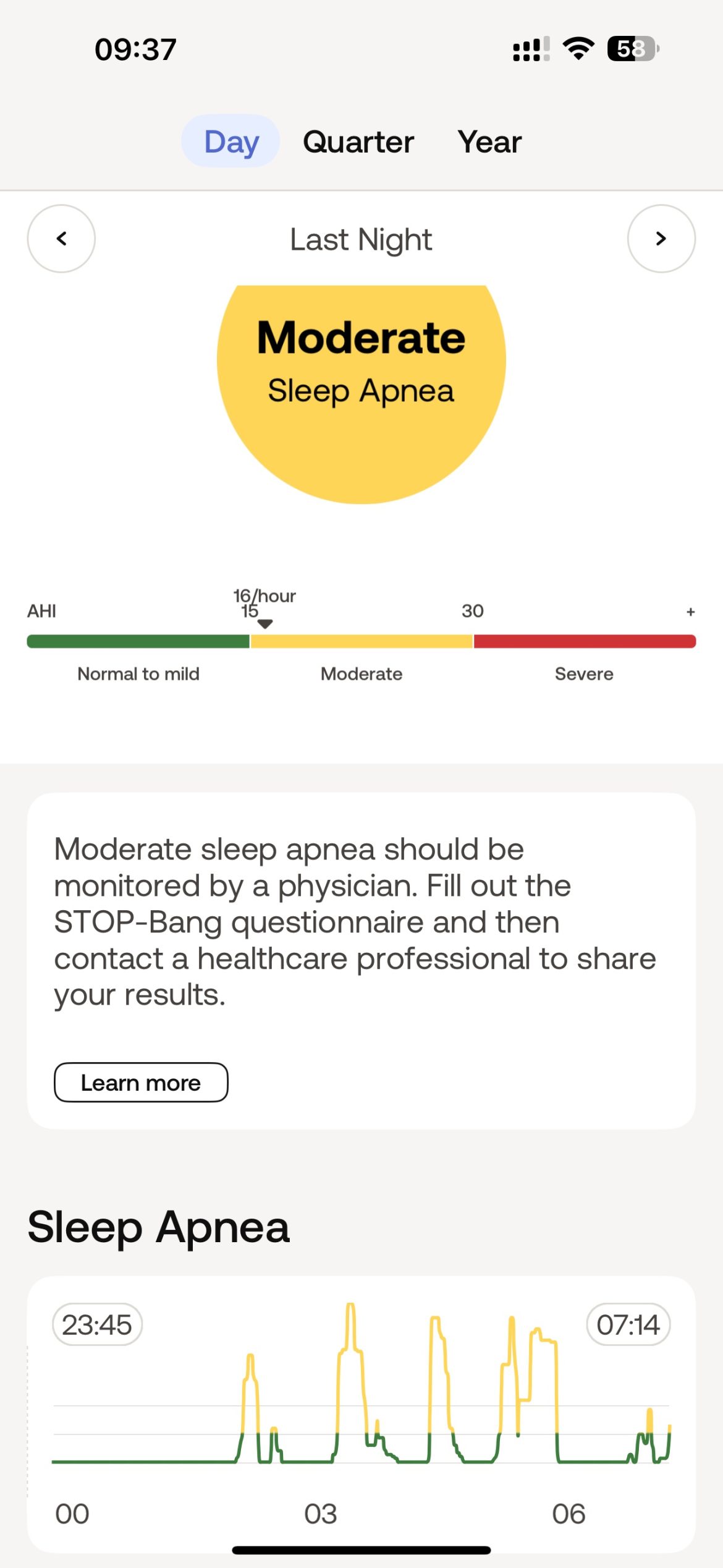The width and height of the screenshot is (723, 1568).
Task: Switch to the Quarter tab
Action: tap(358, 142)
